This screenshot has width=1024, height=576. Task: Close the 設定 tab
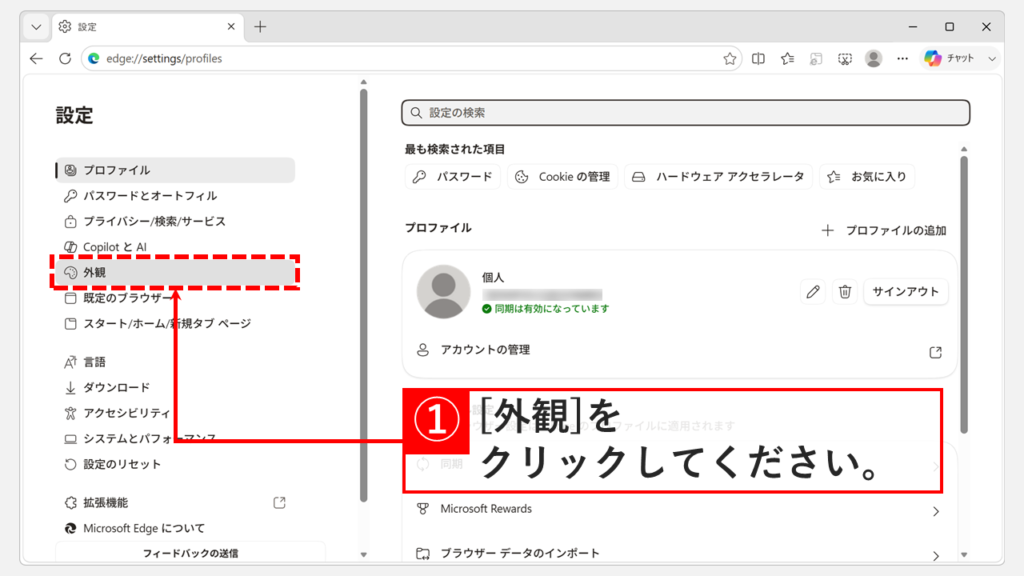pyautogui.click(x=231, y=27)
